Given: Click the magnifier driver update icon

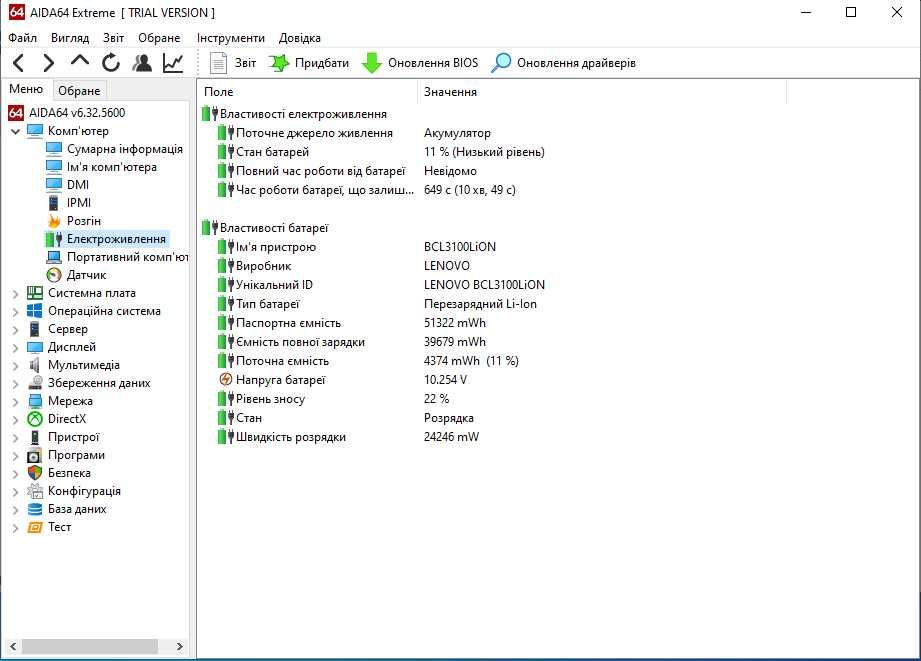Looking at the screenshot, I should pyautogui.click(x=501, y=63).
